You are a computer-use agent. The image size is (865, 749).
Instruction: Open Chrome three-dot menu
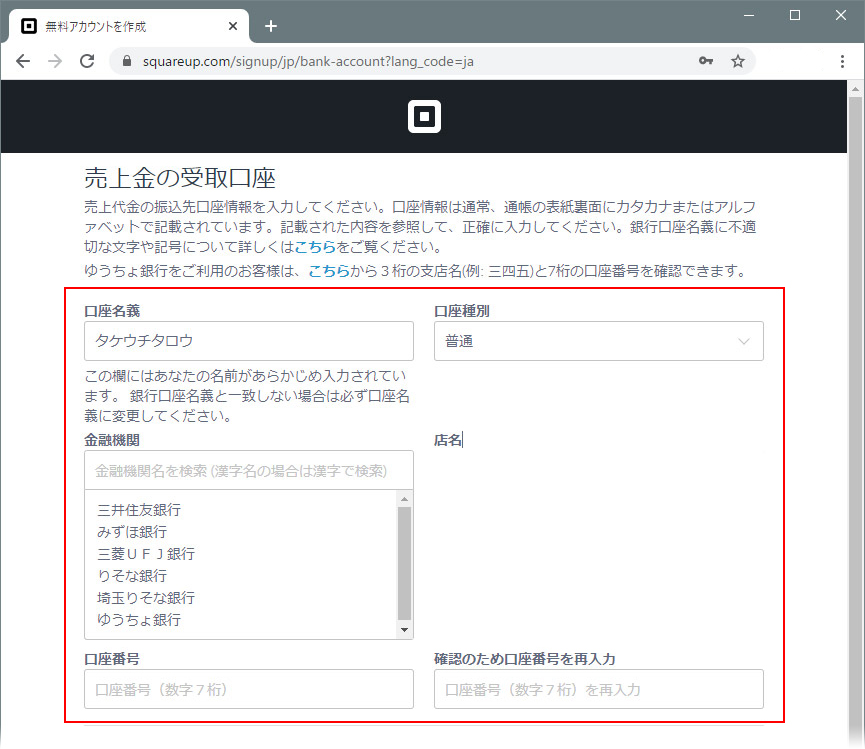(843, 61)
